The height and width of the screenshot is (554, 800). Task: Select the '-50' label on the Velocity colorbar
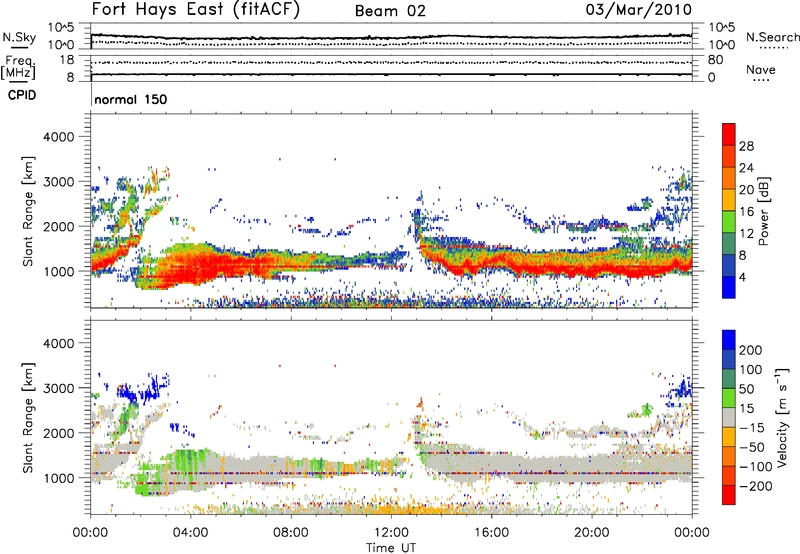click(x=752, y=447)
